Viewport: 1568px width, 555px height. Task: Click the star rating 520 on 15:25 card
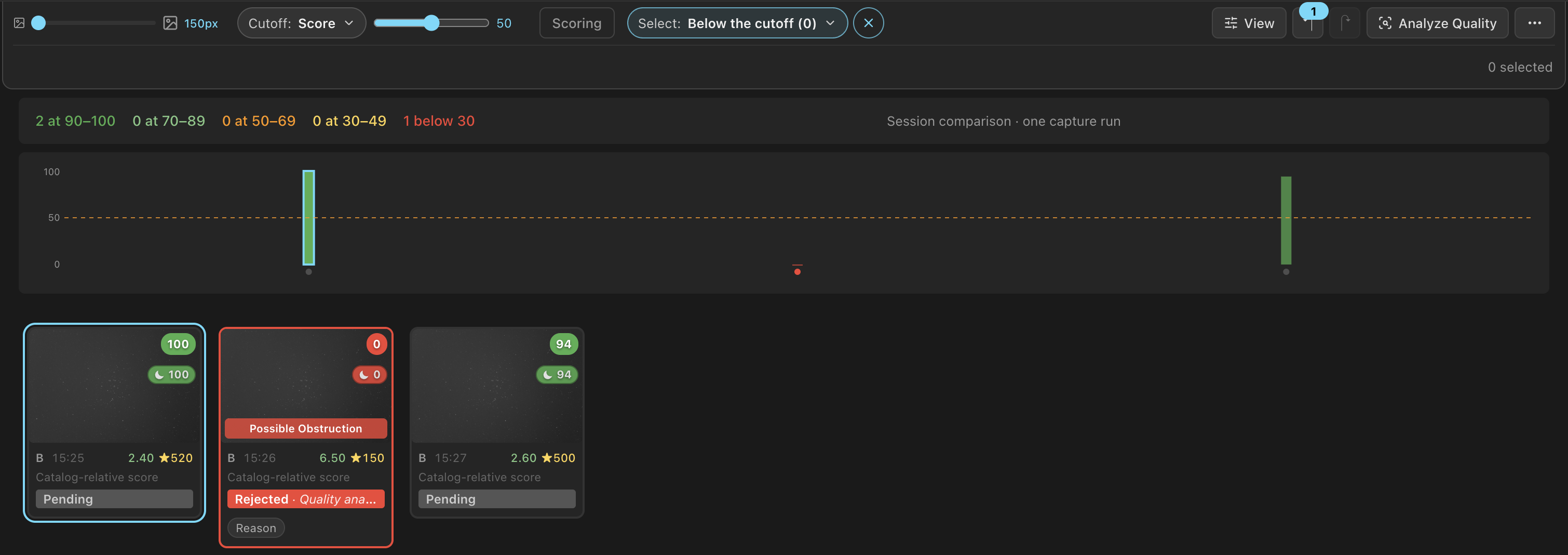176,457
